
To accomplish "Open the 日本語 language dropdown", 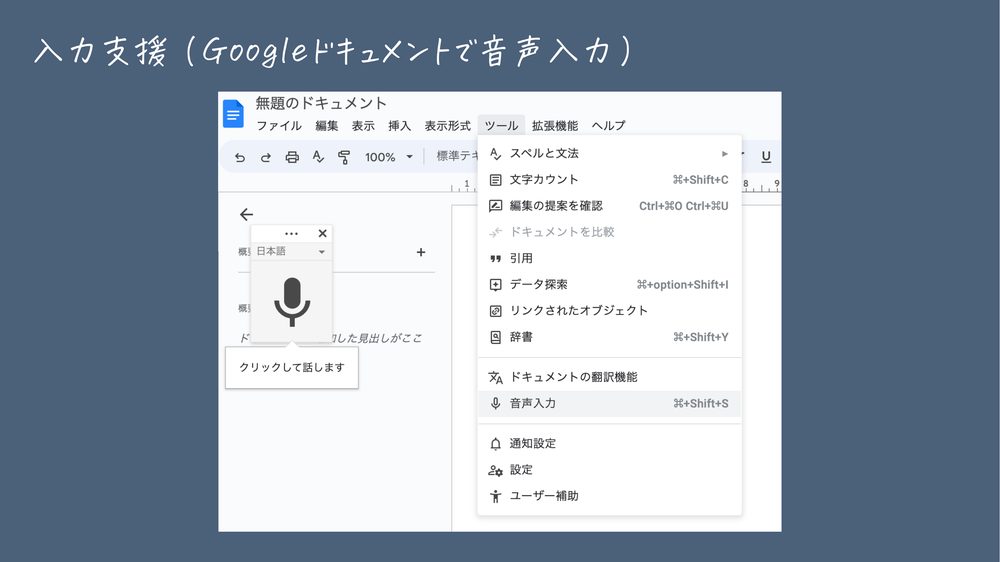I will coord(291,251).
